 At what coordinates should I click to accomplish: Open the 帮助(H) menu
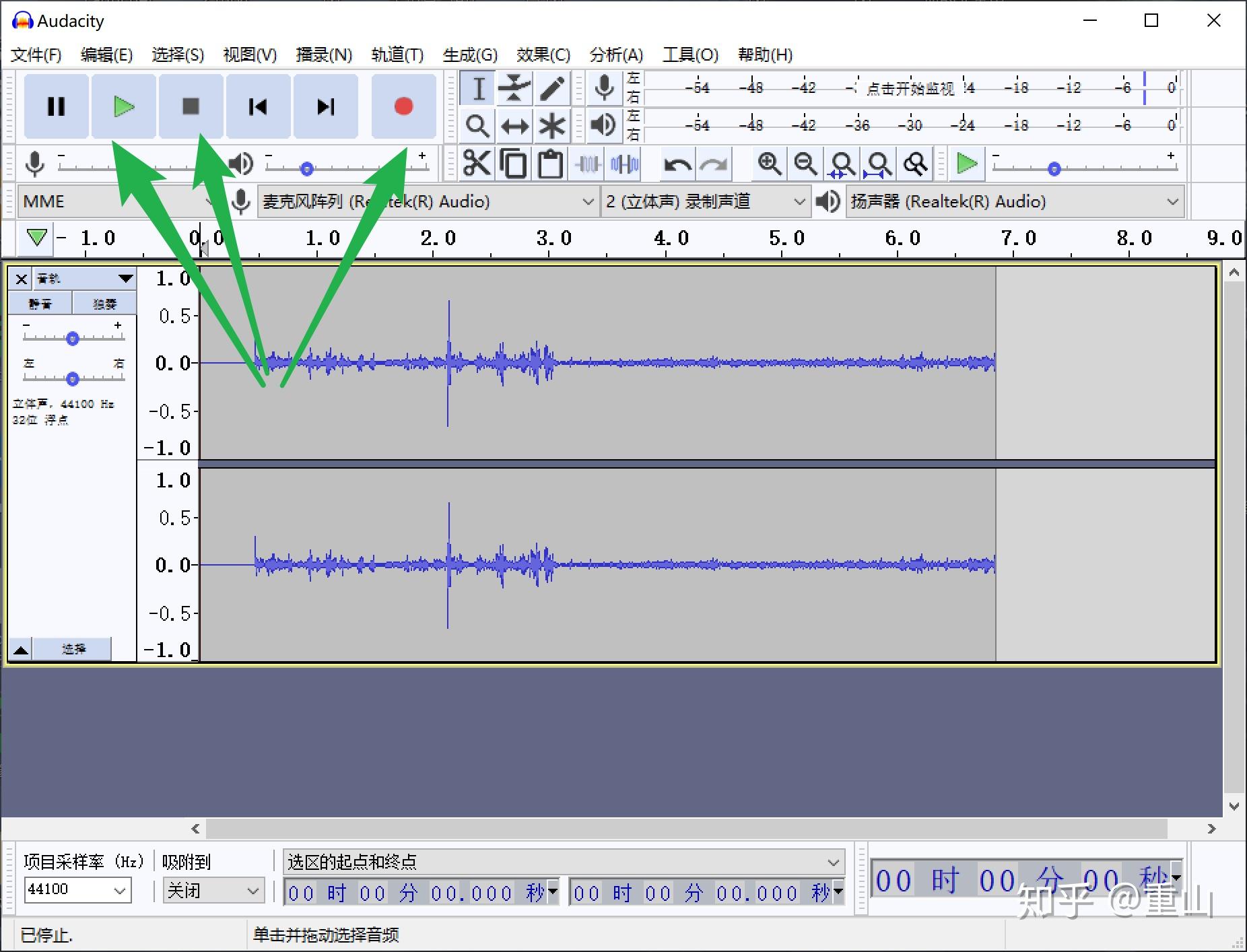click(x=765, y=55)
